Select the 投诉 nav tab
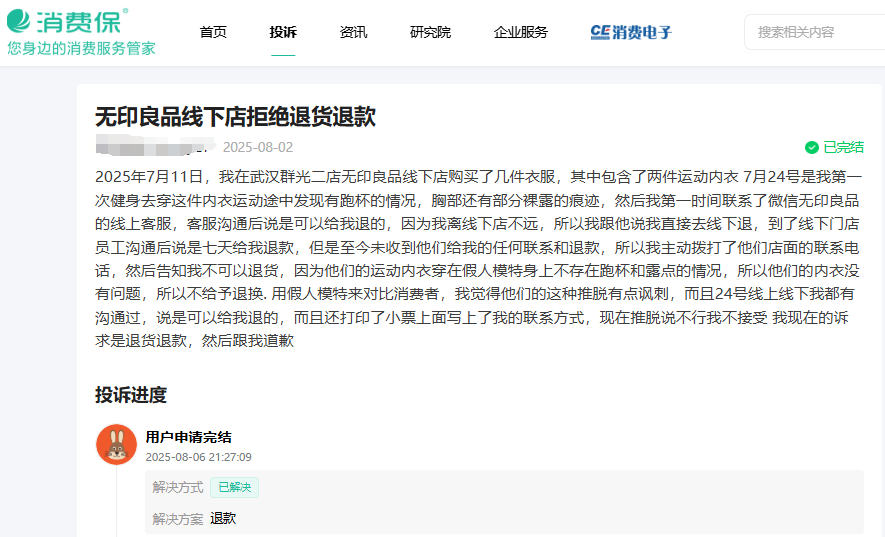 click(283, 32)
